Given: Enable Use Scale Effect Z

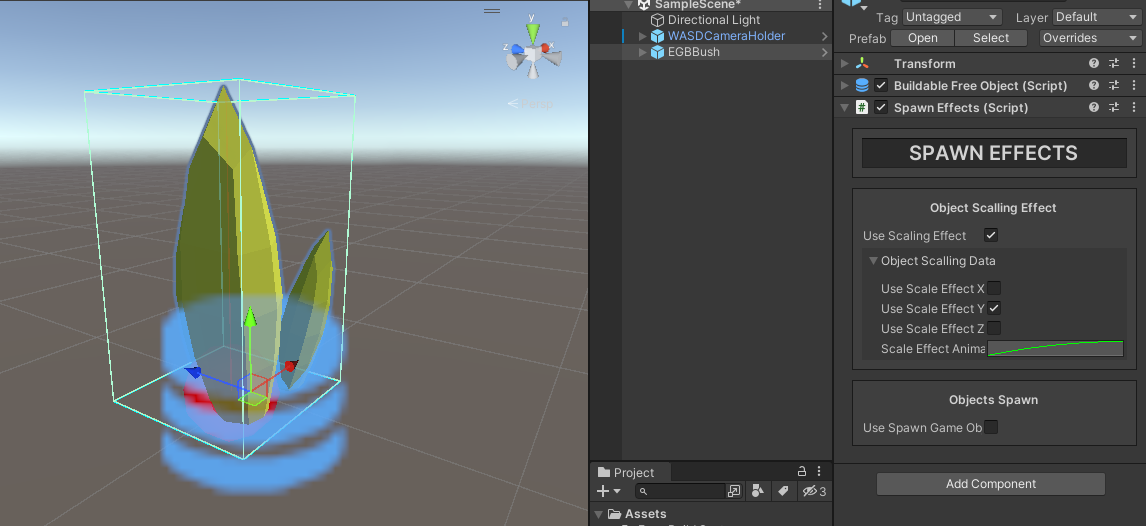Looking at the screenshot, I should [x=994, y=329].
